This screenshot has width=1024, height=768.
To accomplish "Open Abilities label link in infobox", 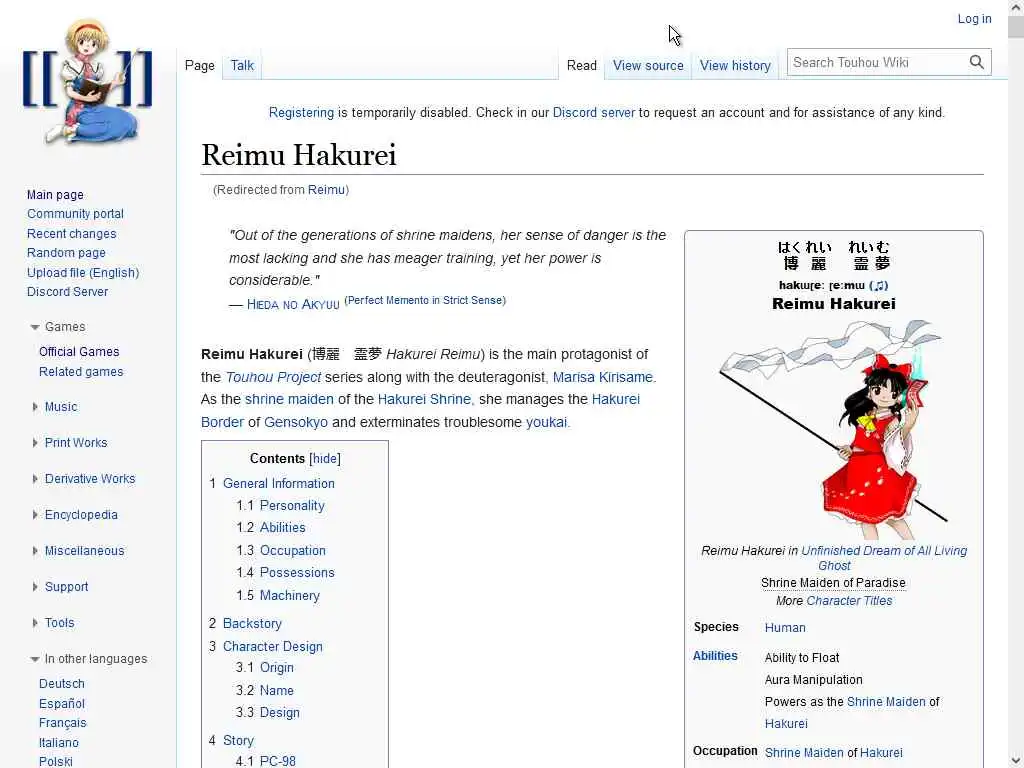I will click(715, 656).
